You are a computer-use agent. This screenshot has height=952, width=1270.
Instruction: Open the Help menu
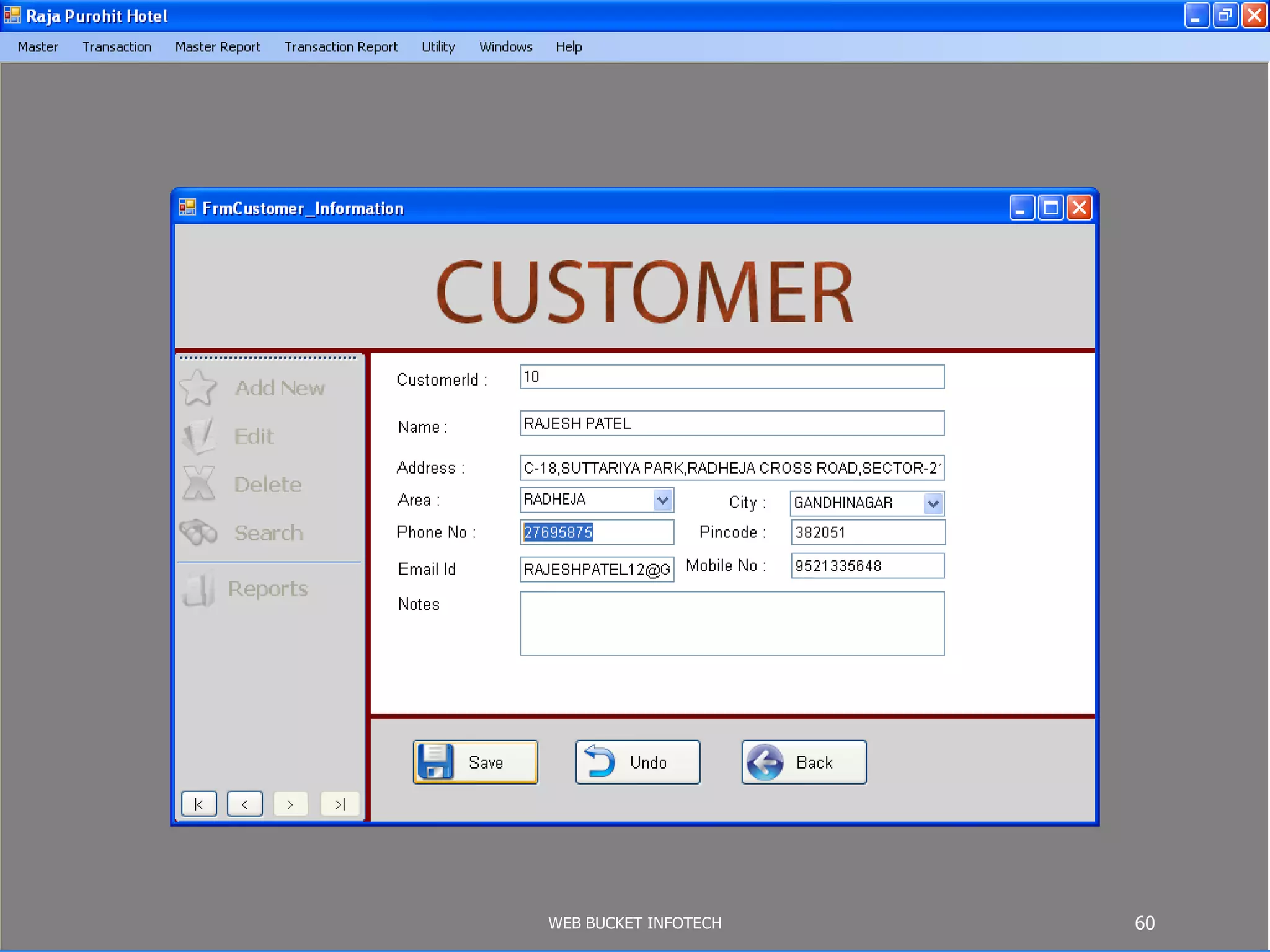569,47
